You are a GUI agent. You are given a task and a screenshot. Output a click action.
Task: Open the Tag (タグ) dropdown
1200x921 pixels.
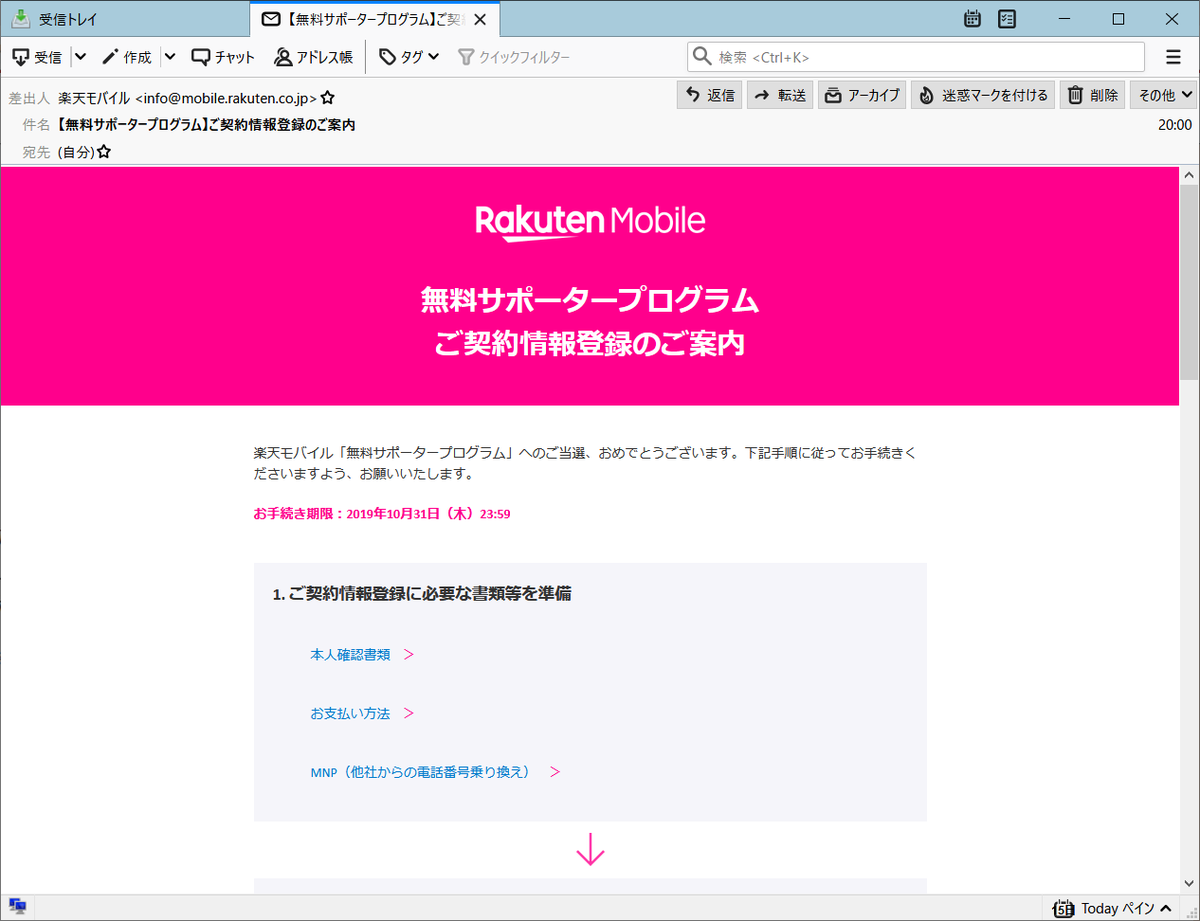pos(409,57)
